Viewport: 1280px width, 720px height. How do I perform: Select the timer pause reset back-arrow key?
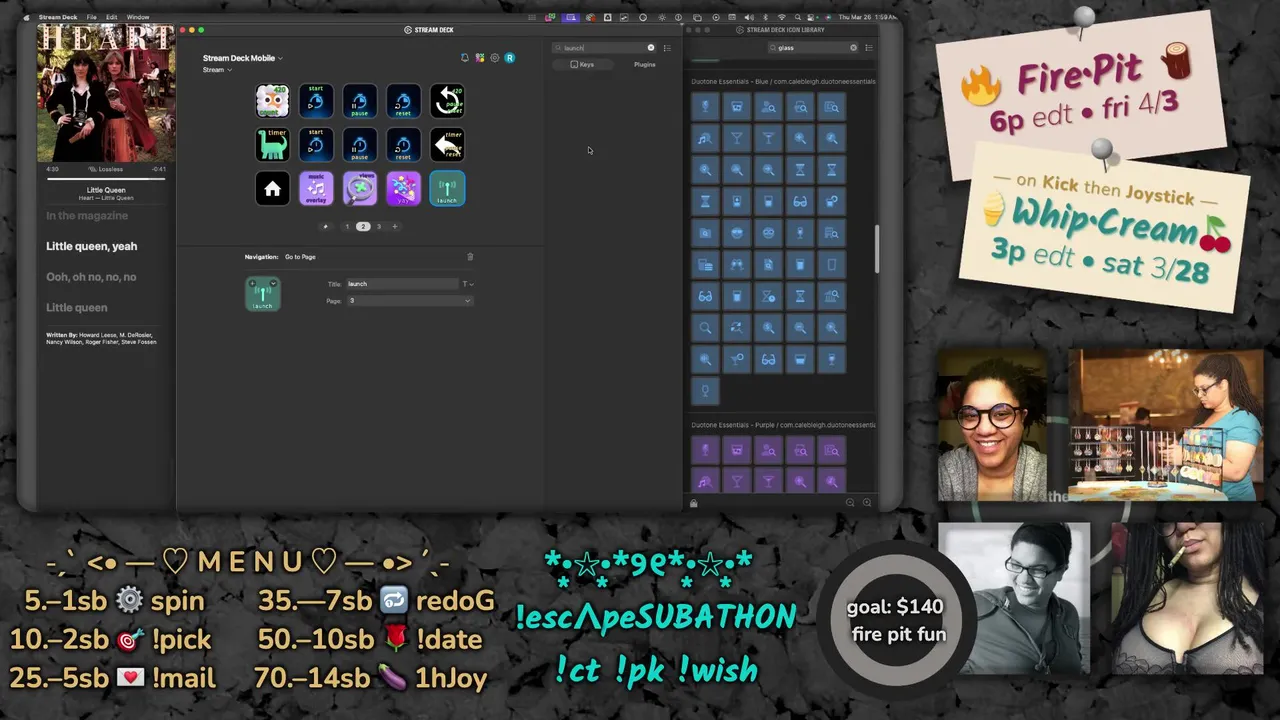coord(447,145)
